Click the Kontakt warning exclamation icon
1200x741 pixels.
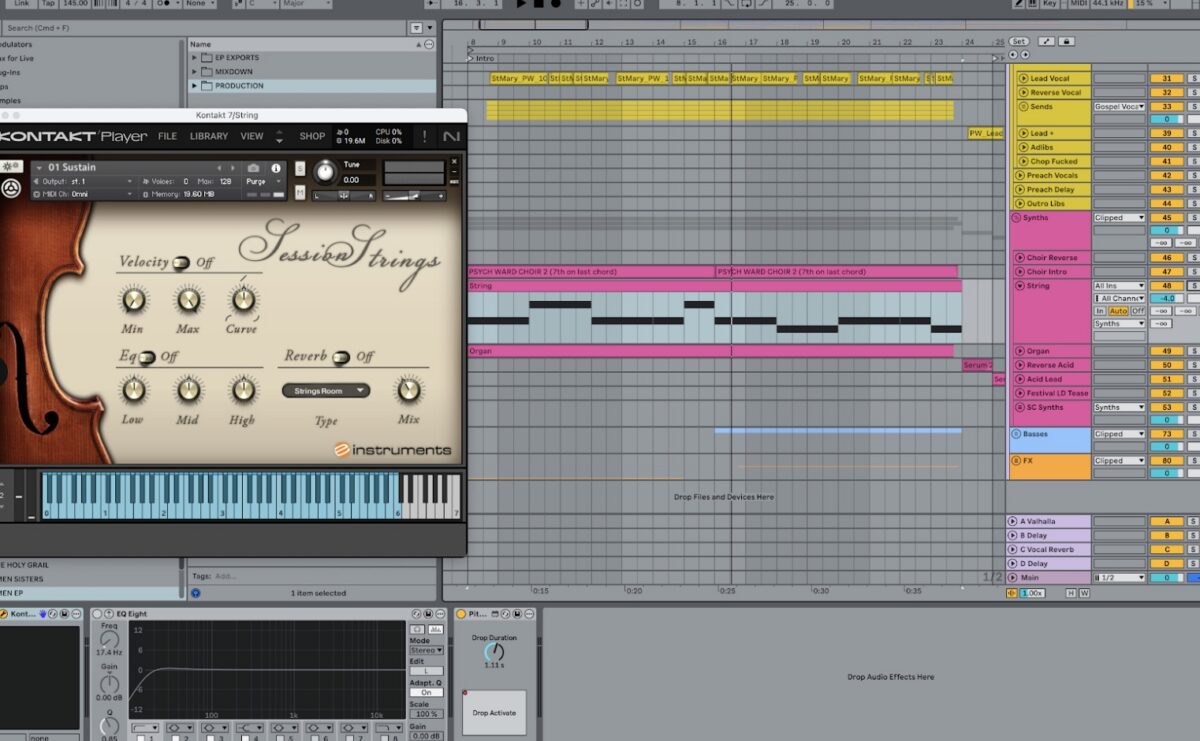(424, 136)
